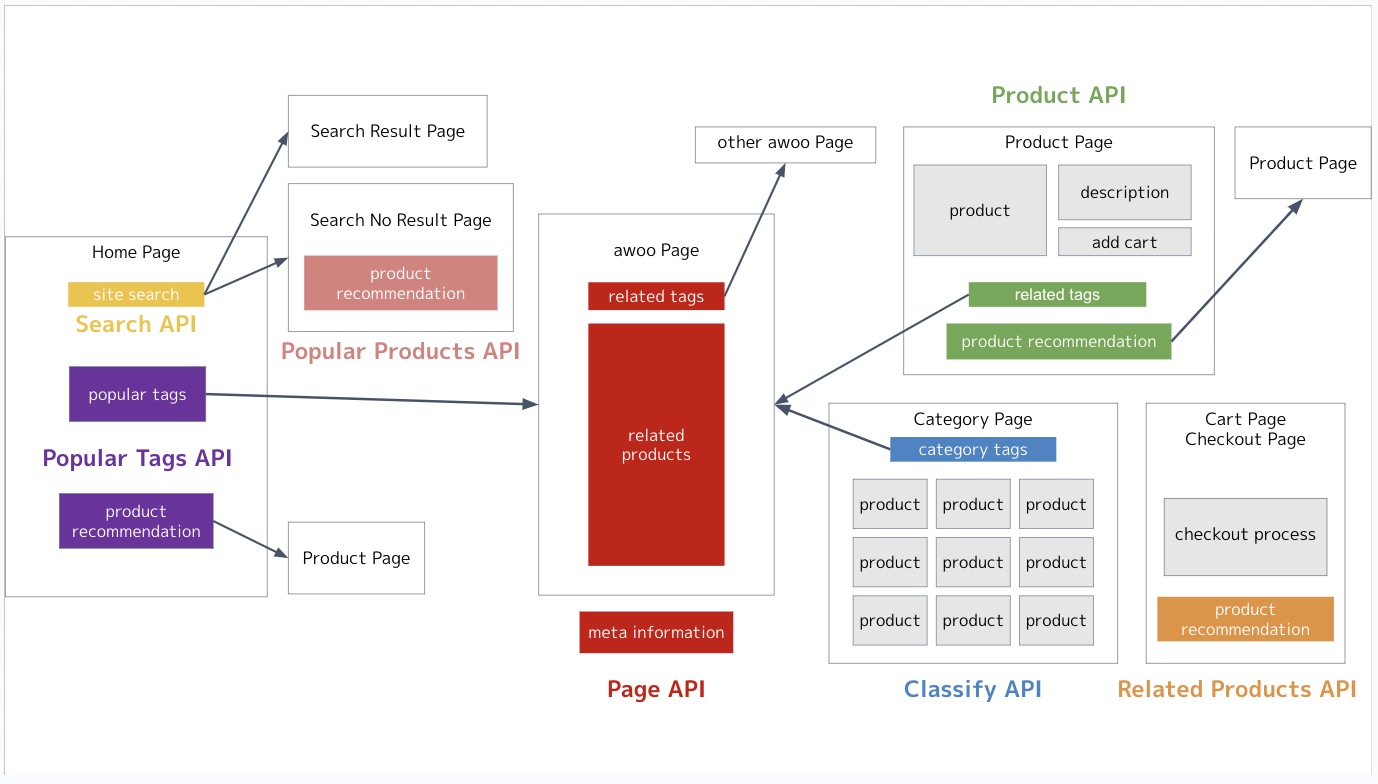This screenshot has height=784, width=1378.
Task: Click the large gray product box beside description
Action: 979,210
